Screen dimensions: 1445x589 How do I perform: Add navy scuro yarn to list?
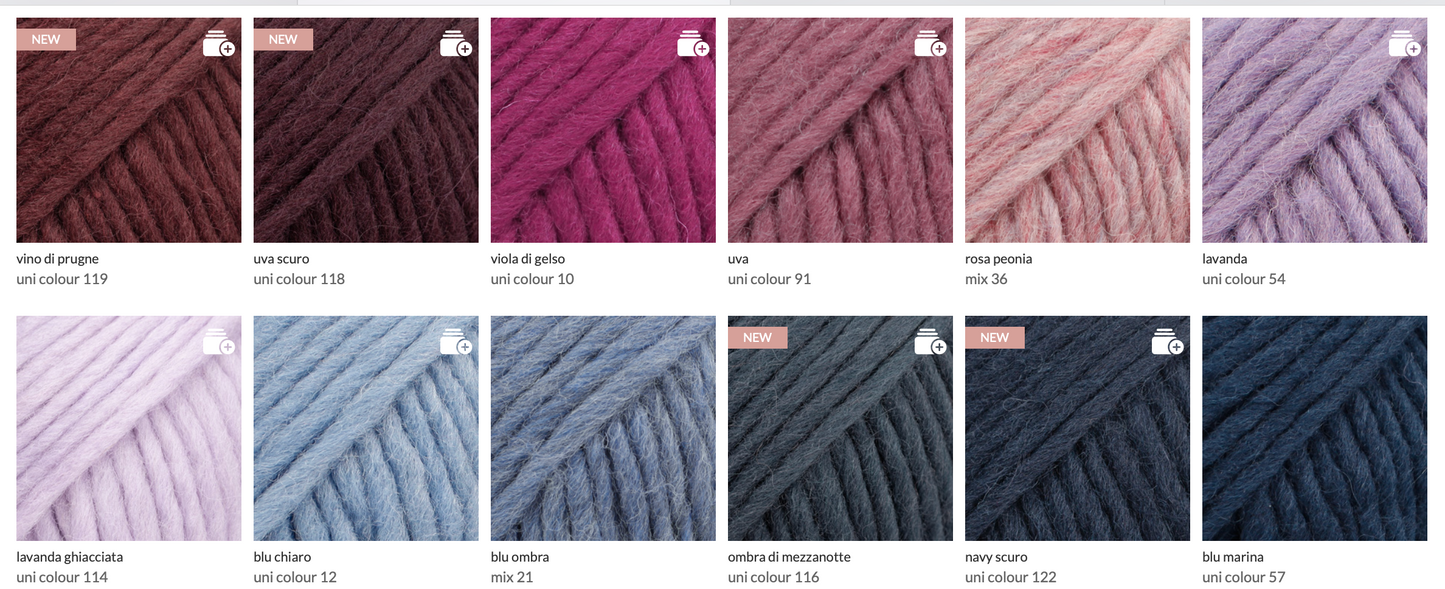click(1167, 342)
